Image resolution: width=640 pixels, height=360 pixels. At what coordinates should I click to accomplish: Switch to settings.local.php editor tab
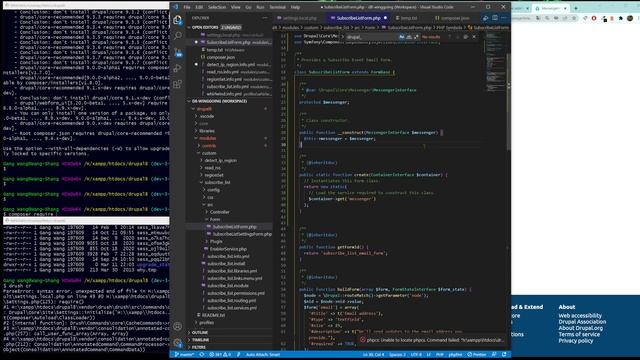tap(299, 18)
